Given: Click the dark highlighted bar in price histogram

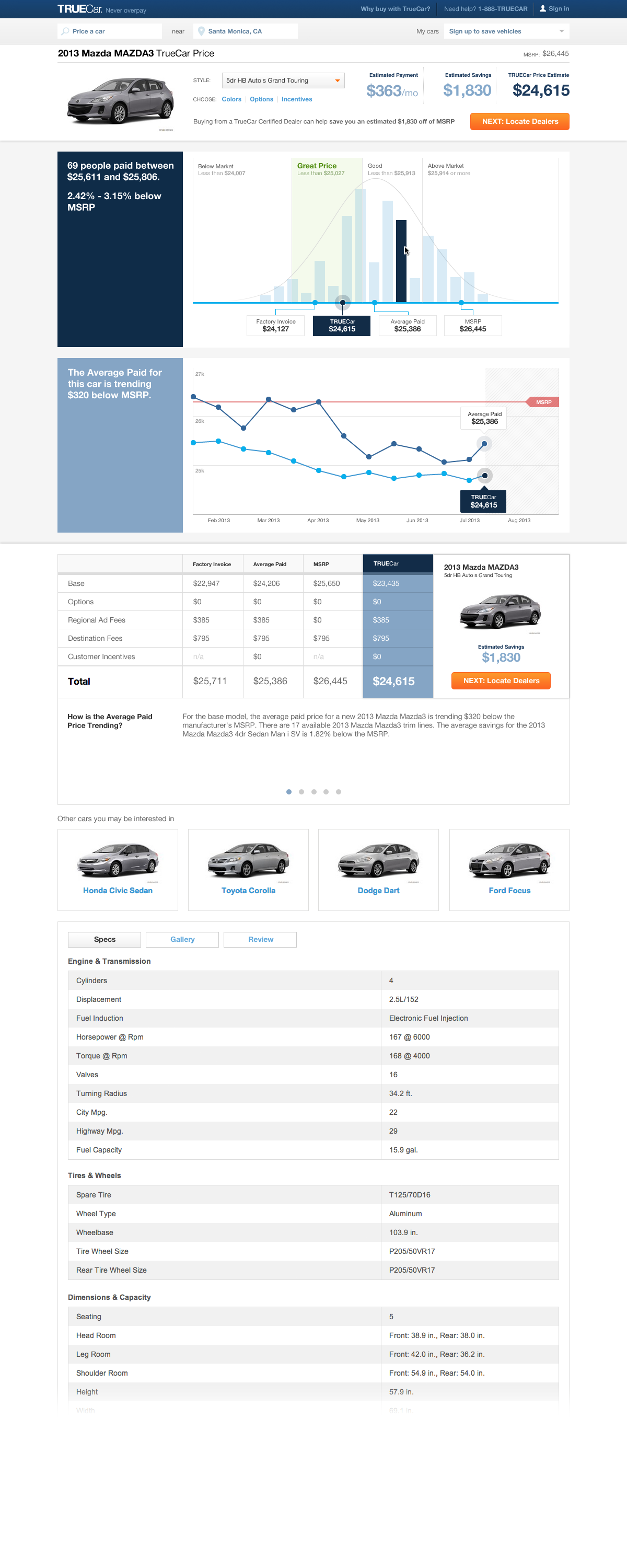Looking at the screenshot, I should point(401,260).
